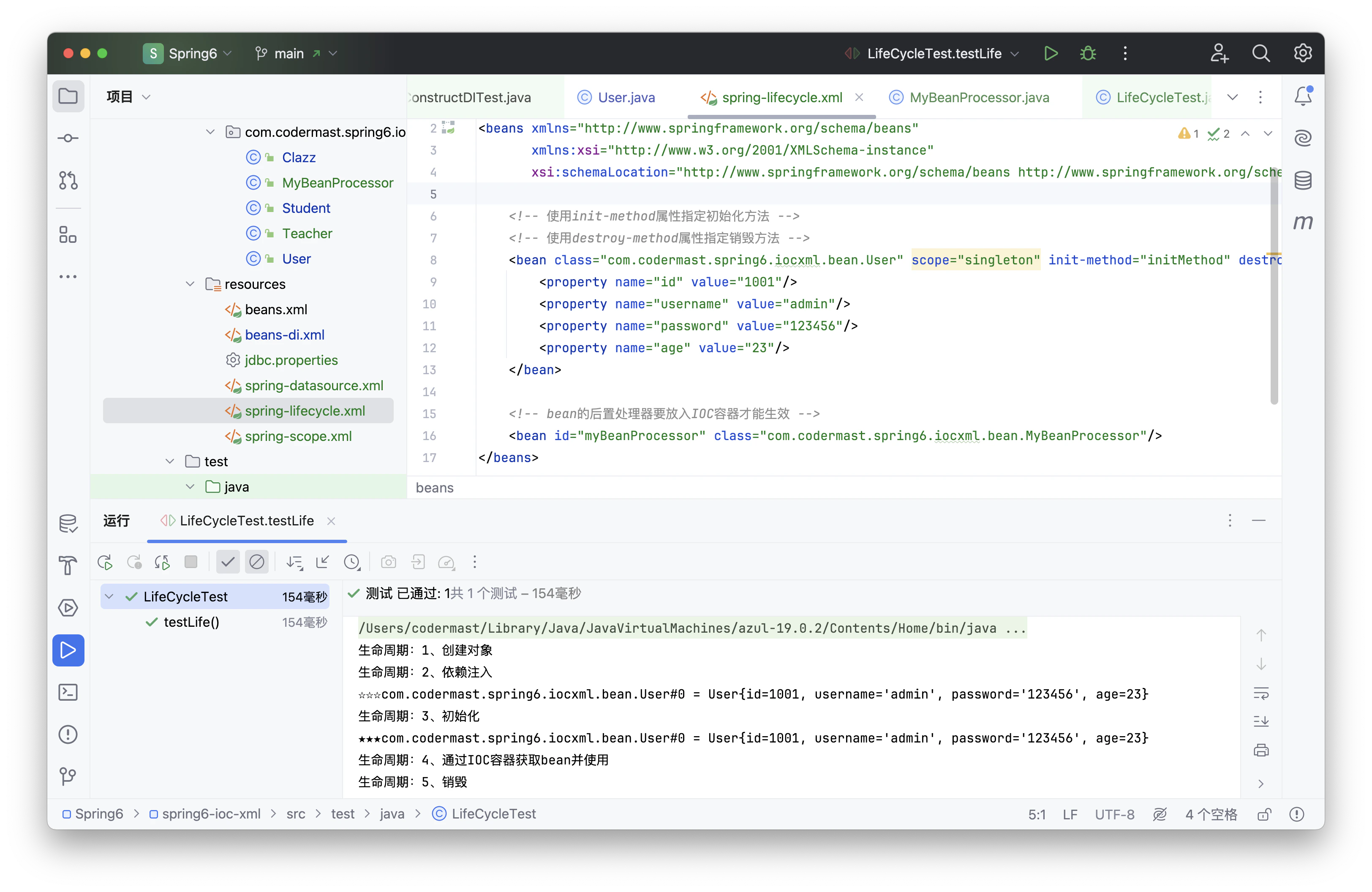
Task: Collapse the LifeCycleTest result node
Action: click(109, 596)
